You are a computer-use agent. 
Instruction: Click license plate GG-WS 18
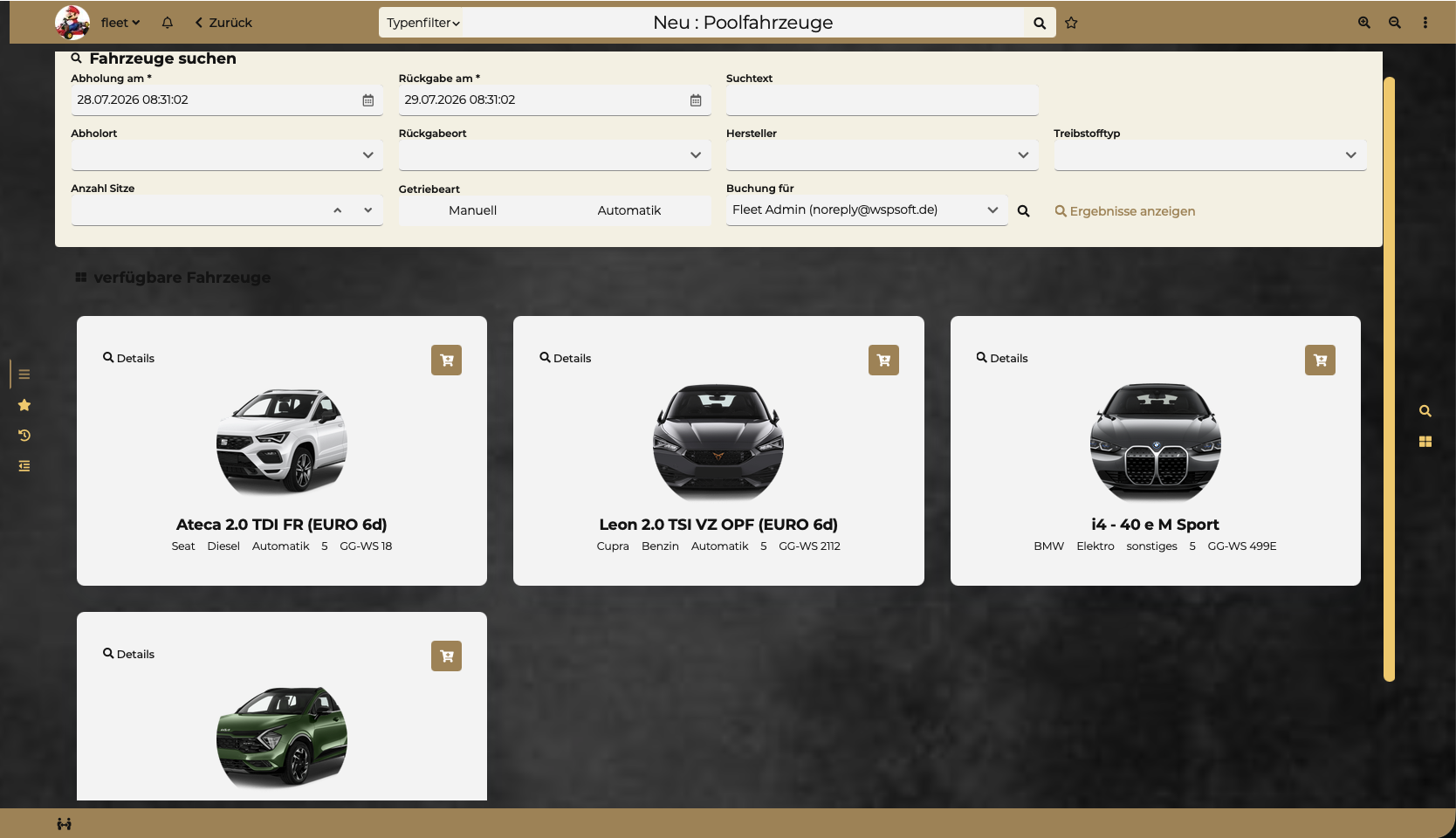[366, 546]
